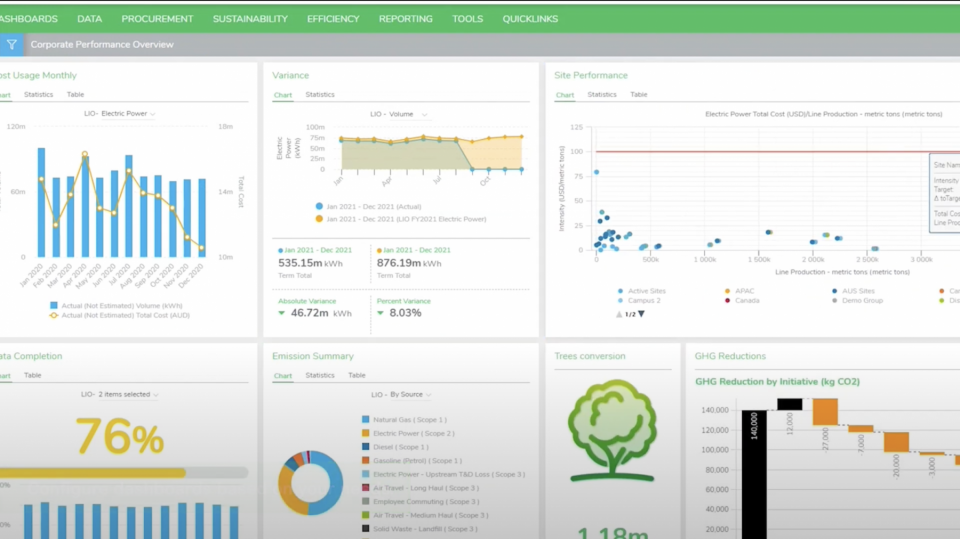Expand the LIO By Source dropdown

click(x=400, y=395)
